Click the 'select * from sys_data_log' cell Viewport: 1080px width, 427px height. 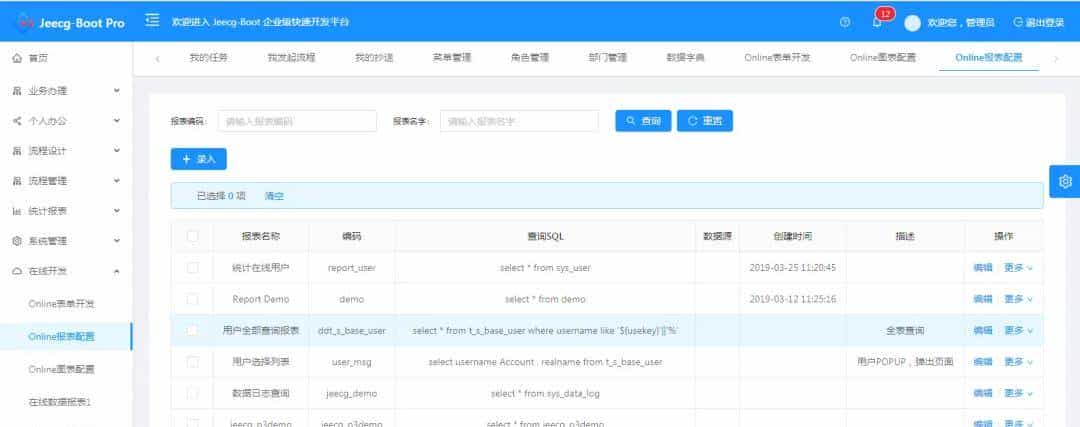tap(545, 394)
